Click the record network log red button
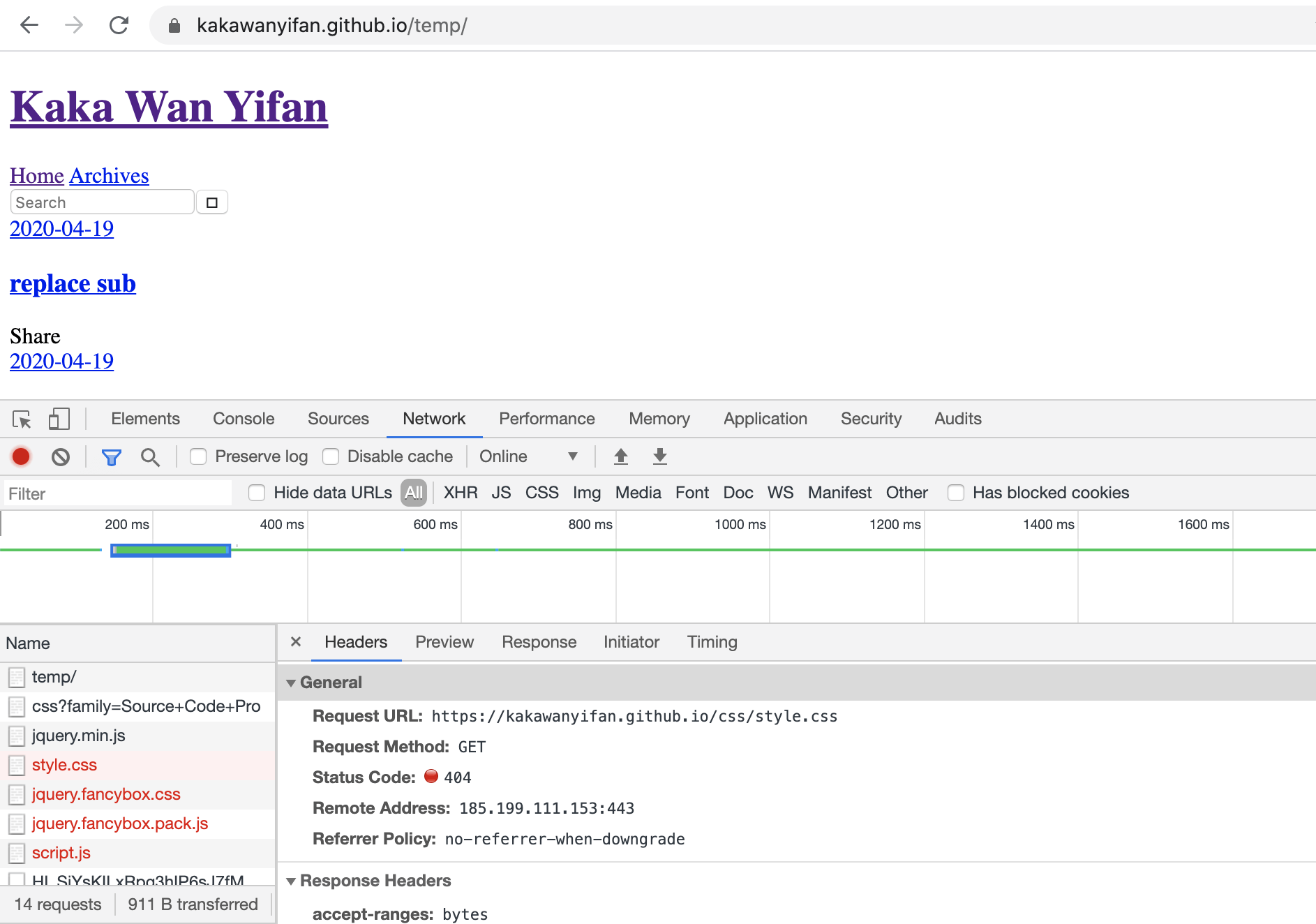The width and height of the screenshot is (1316, 924). coord(21,456)
